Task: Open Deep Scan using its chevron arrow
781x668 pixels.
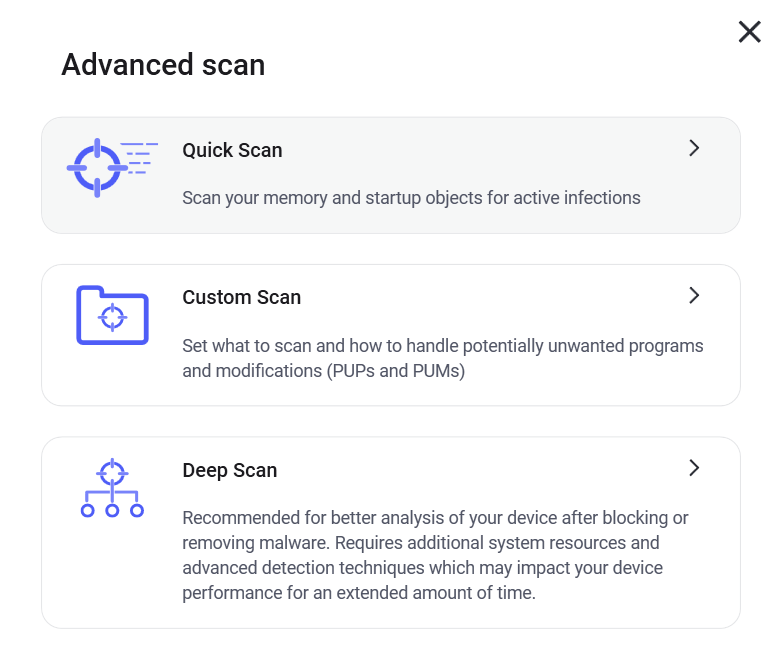Action: tap(694, 468)
